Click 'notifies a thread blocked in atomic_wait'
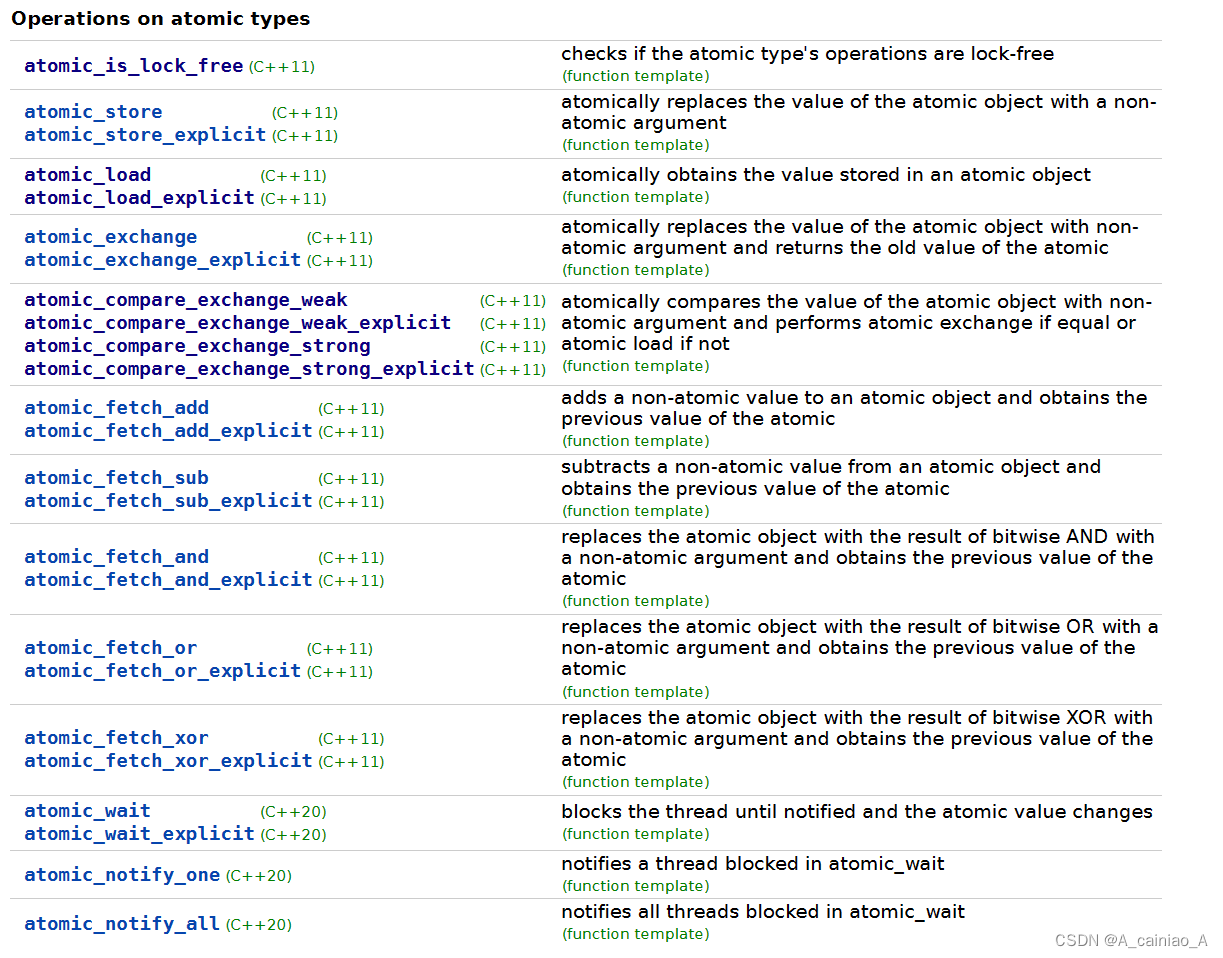 [753, 864]
